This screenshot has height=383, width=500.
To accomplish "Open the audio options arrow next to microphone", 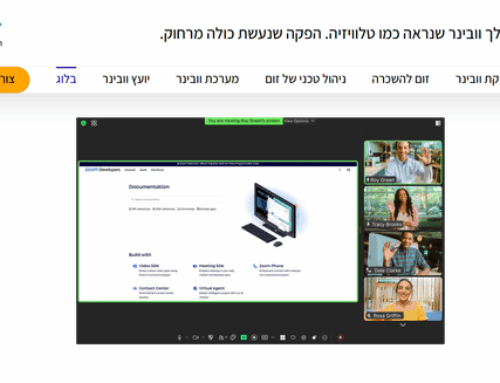I will pyautogui.click(x=187, y=338).
